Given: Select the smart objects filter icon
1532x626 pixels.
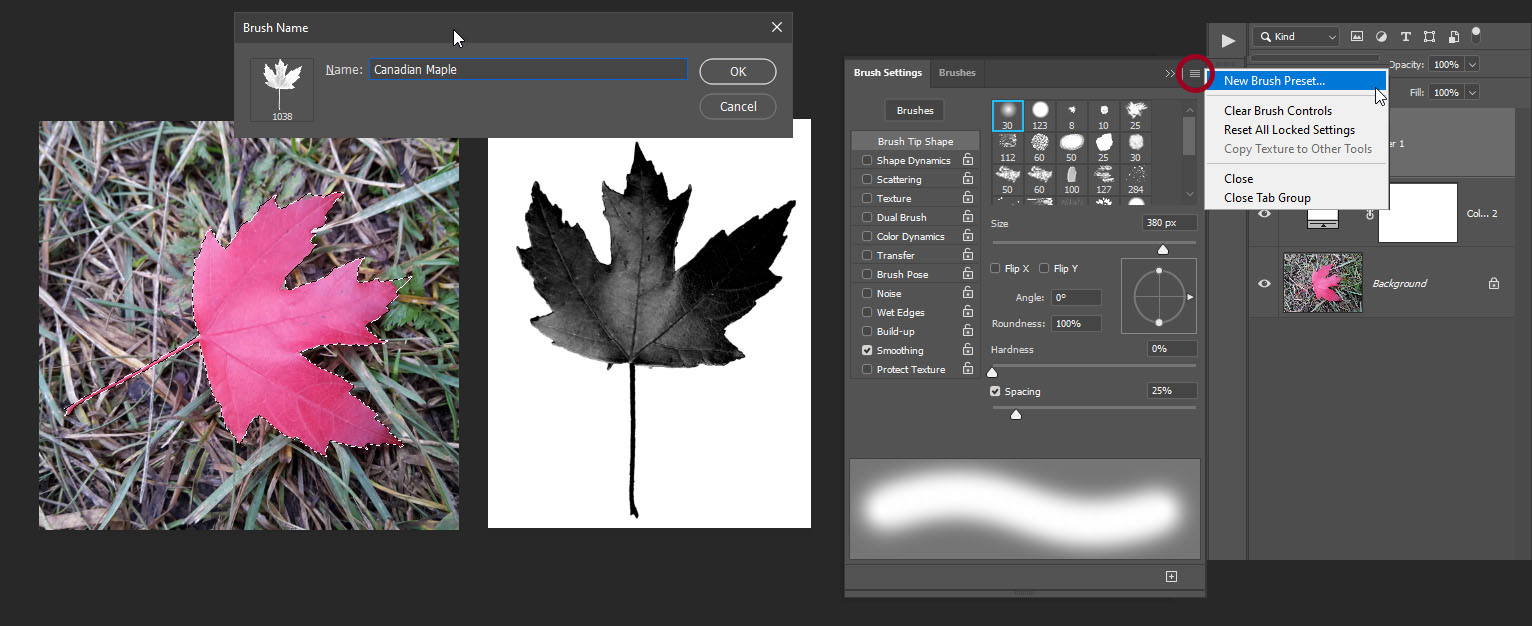Looking at the screenshot, I should point(1453,36).
